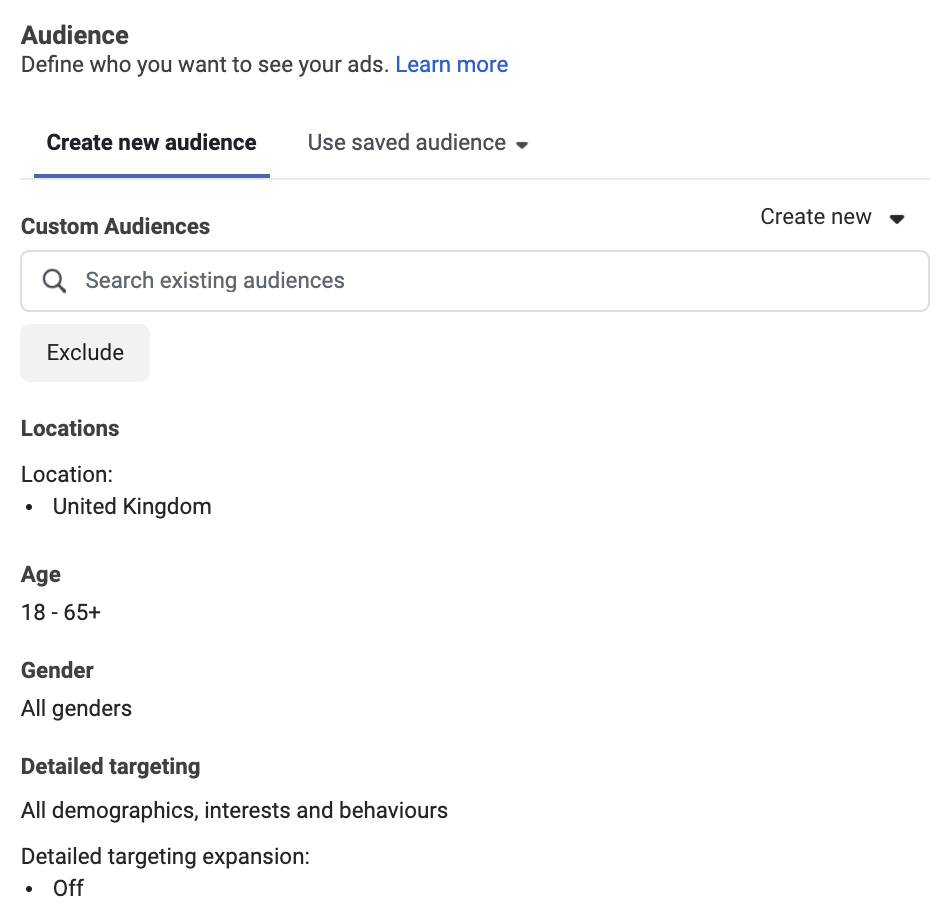This screenshot has width=950, height=924.
Task: Click the magnifying glass search icon
Action: point(55,281)
